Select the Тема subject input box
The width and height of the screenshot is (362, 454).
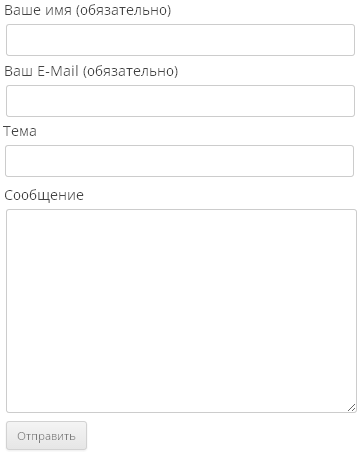(179, 161)
